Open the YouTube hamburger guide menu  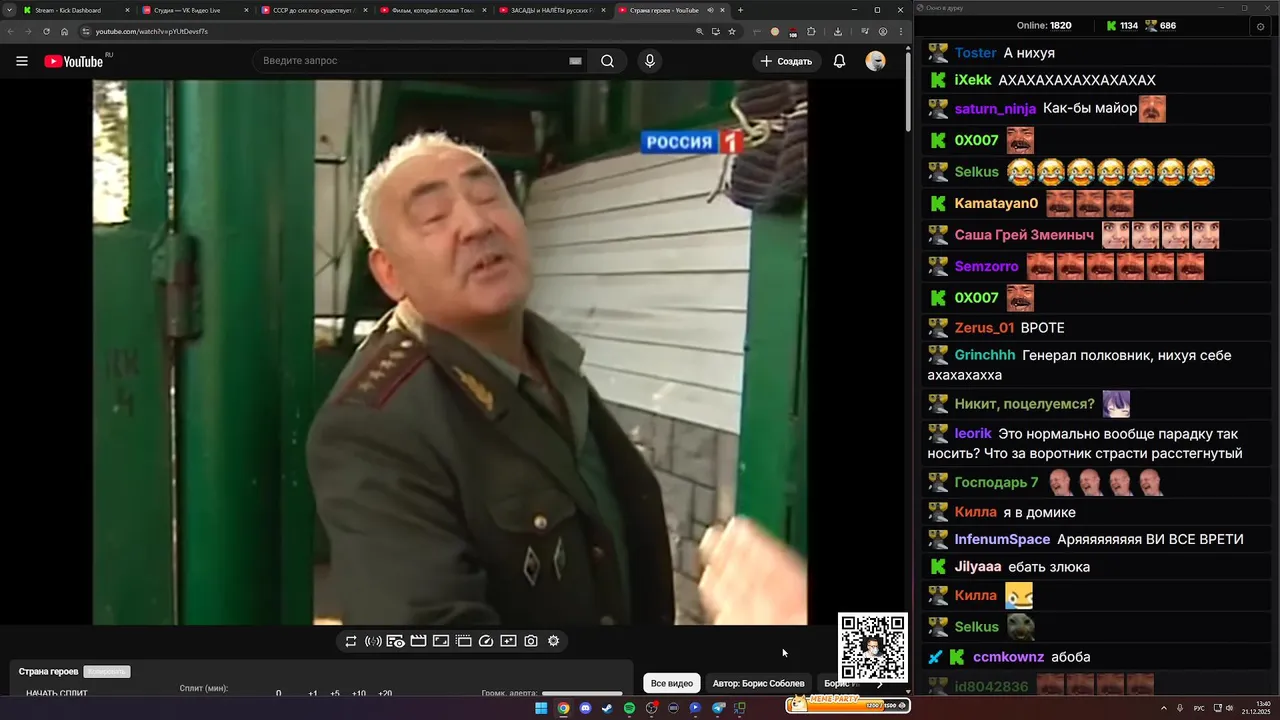[x=22, y=61]
